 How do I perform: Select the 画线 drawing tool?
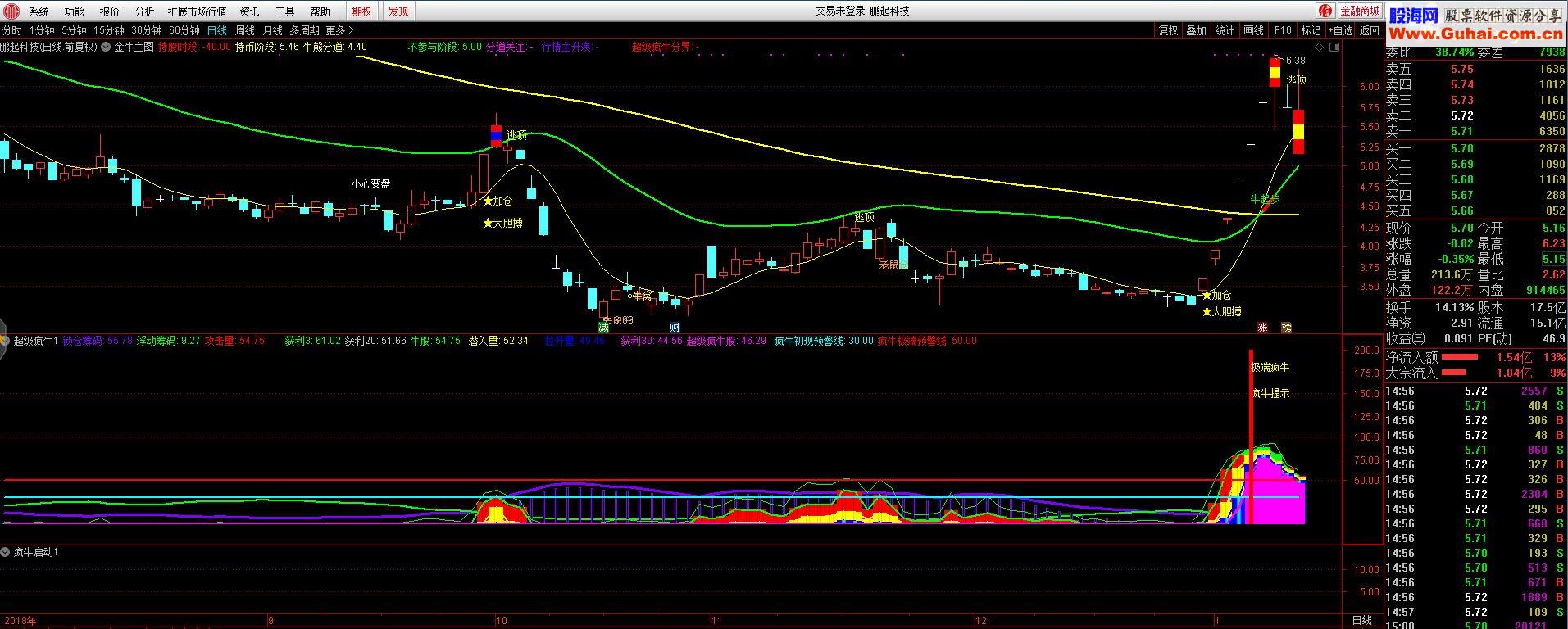coord(1254,30)
